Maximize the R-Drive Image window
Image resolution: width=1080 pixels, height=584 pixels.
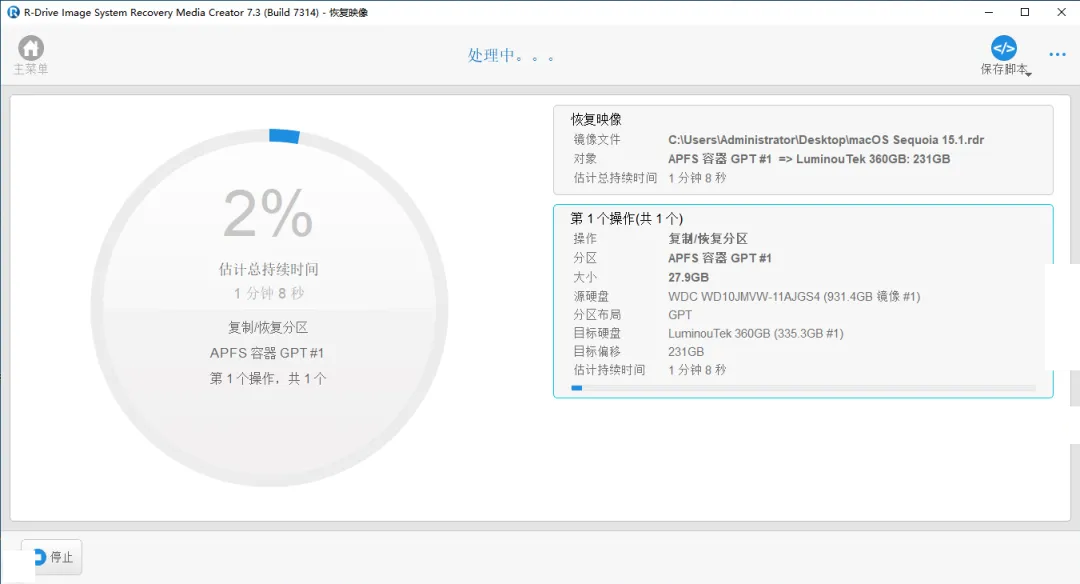1025,12
